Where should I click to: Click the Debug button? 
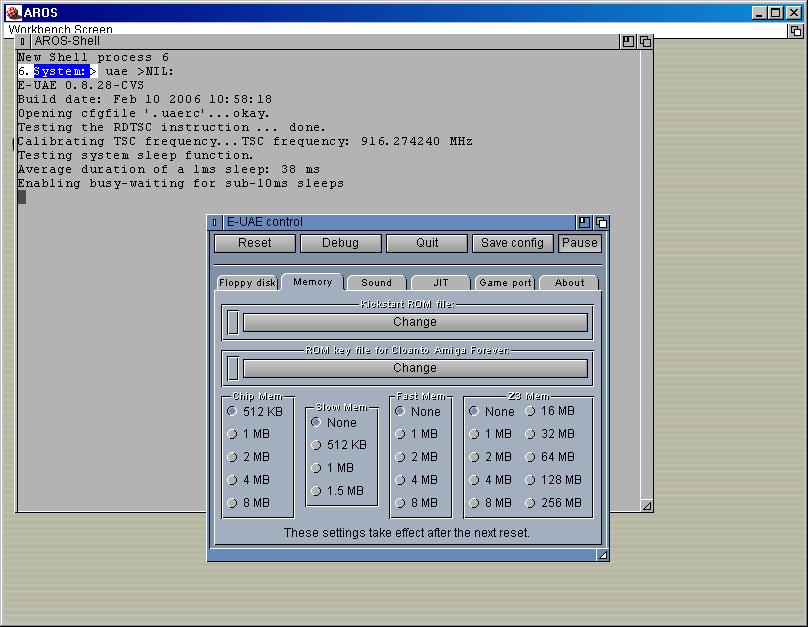(341, 243)
